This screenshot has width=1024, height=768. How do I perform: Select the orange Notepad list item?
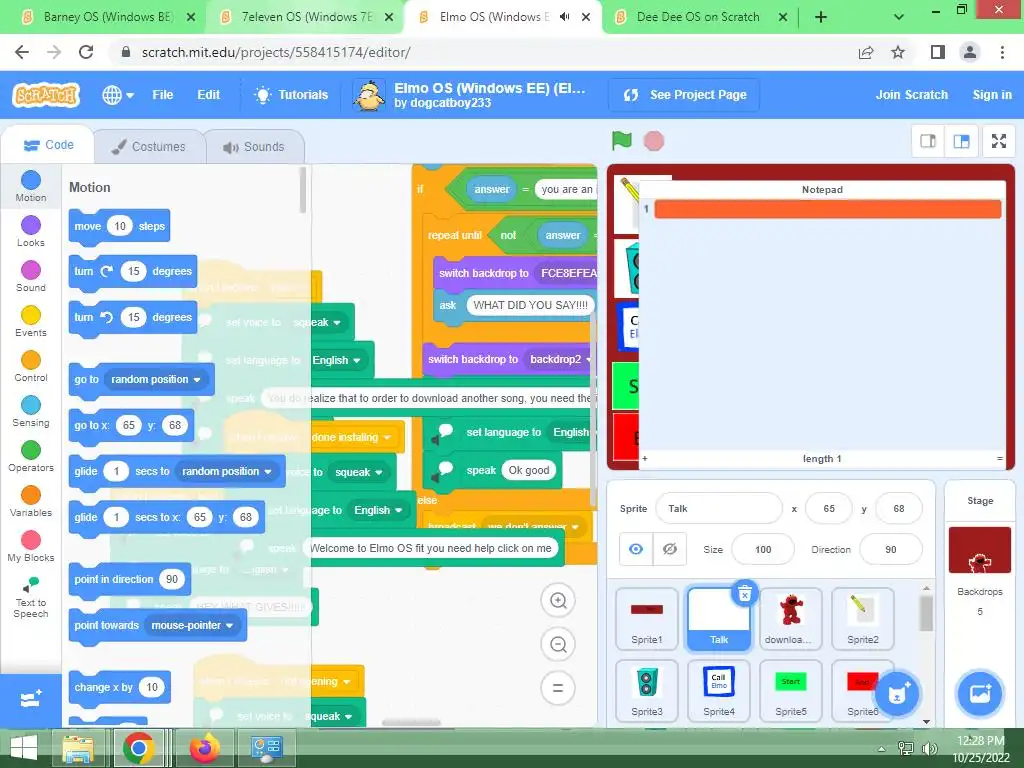pos(827,209)
